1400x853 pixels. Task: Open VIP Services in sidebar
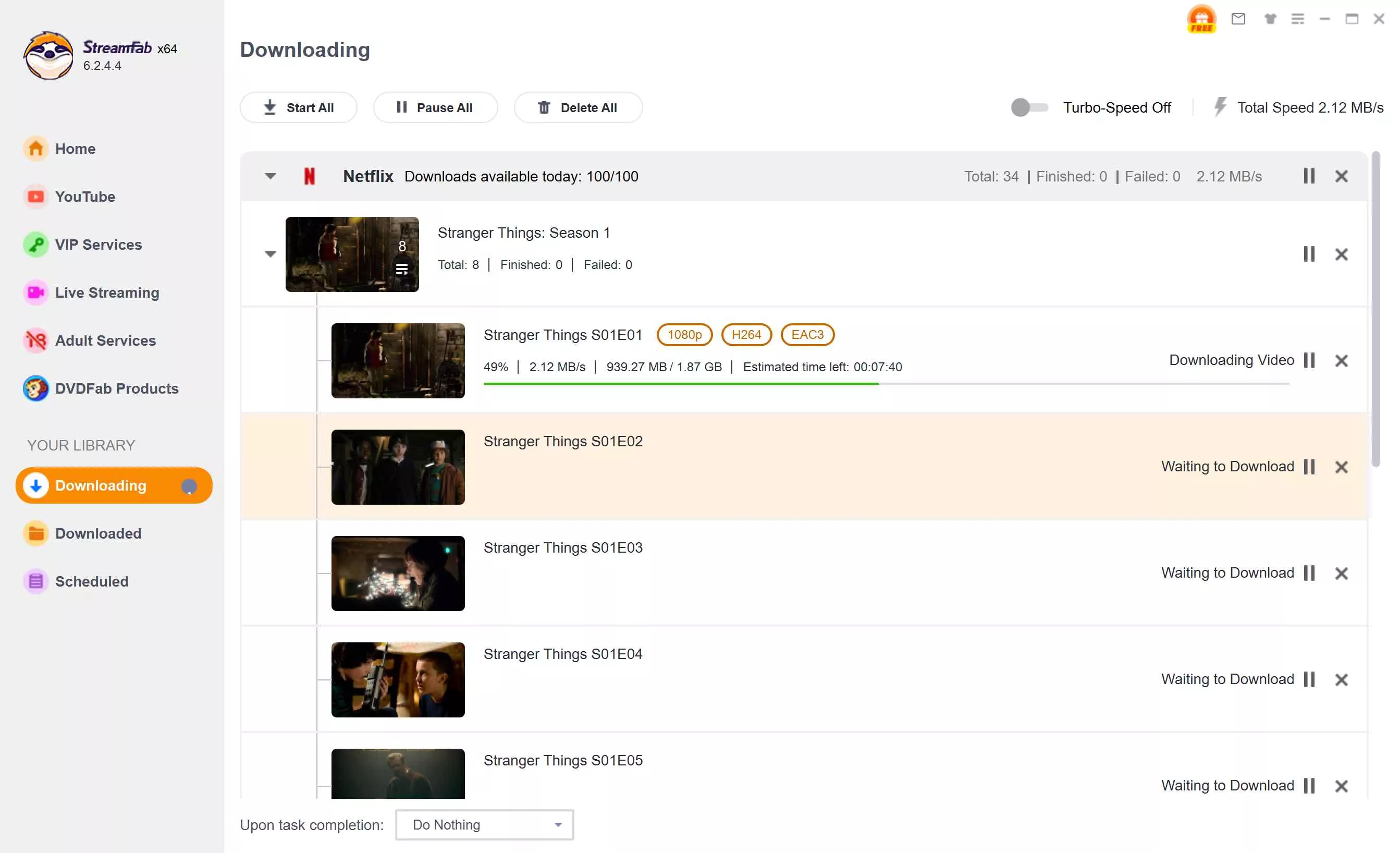(82, 245)
